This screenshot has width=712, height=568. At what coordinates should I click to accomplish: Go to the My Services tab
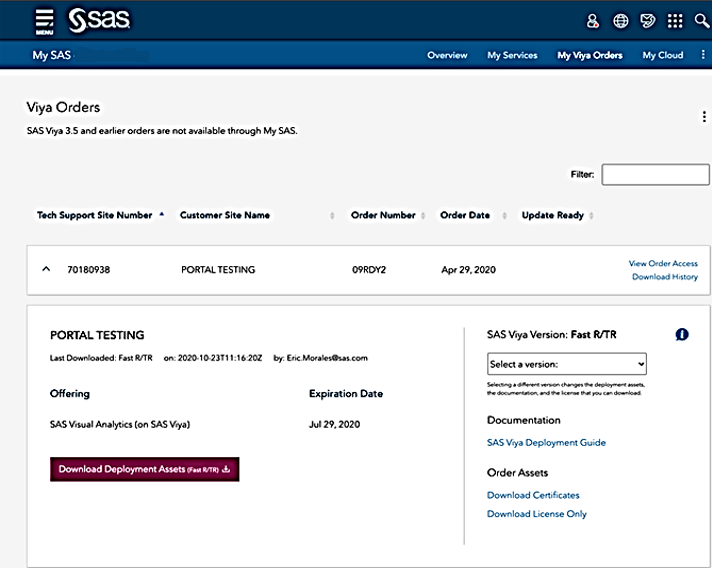[512, 55]
